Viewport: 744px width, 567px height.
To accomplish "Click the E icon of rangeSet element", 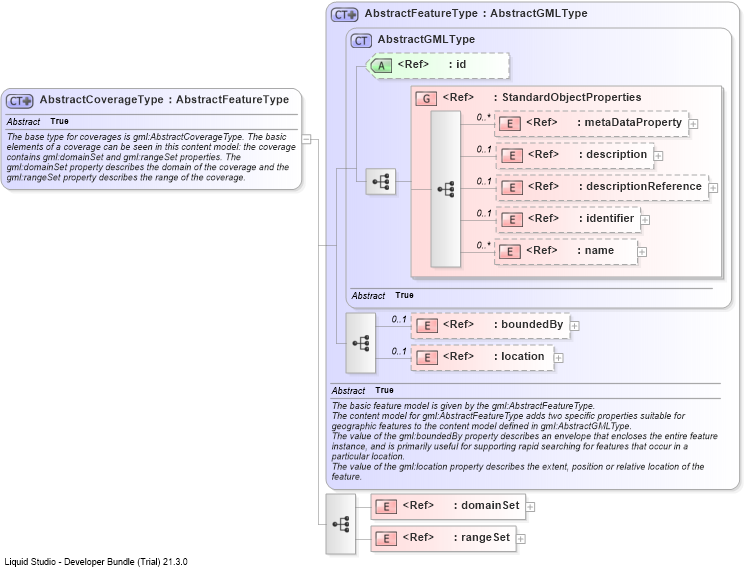I will click(x=386, y=539).
